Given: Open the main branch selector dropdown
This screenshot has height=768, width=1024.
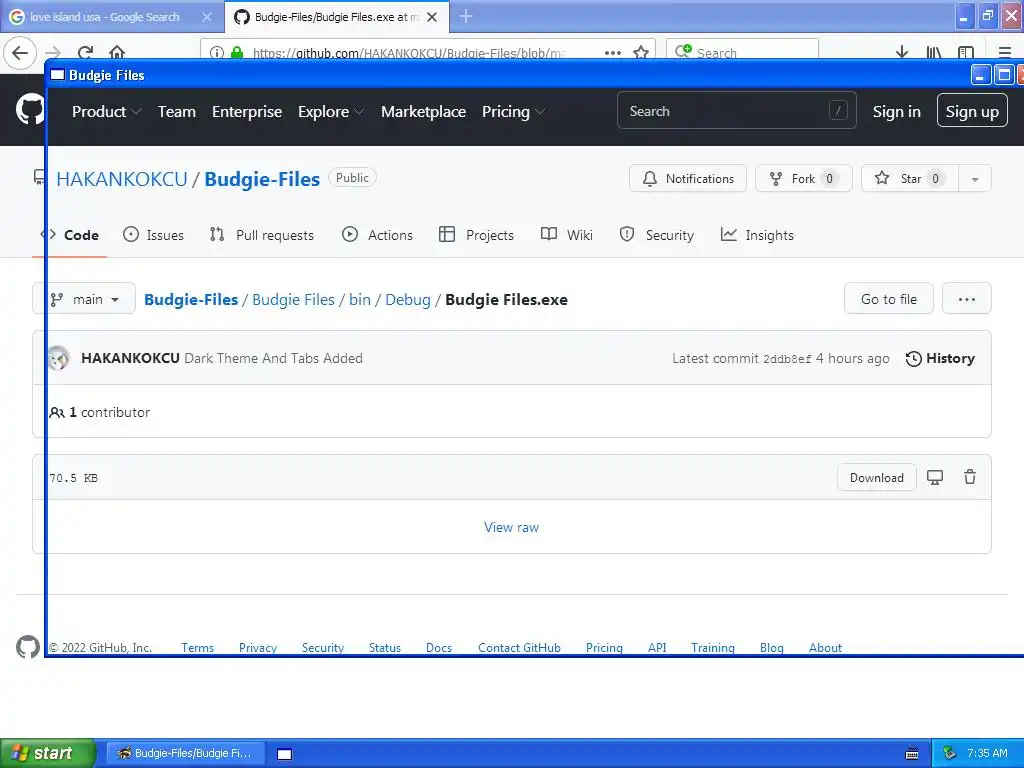Looking at the screenshot, I should coord(84,299).
